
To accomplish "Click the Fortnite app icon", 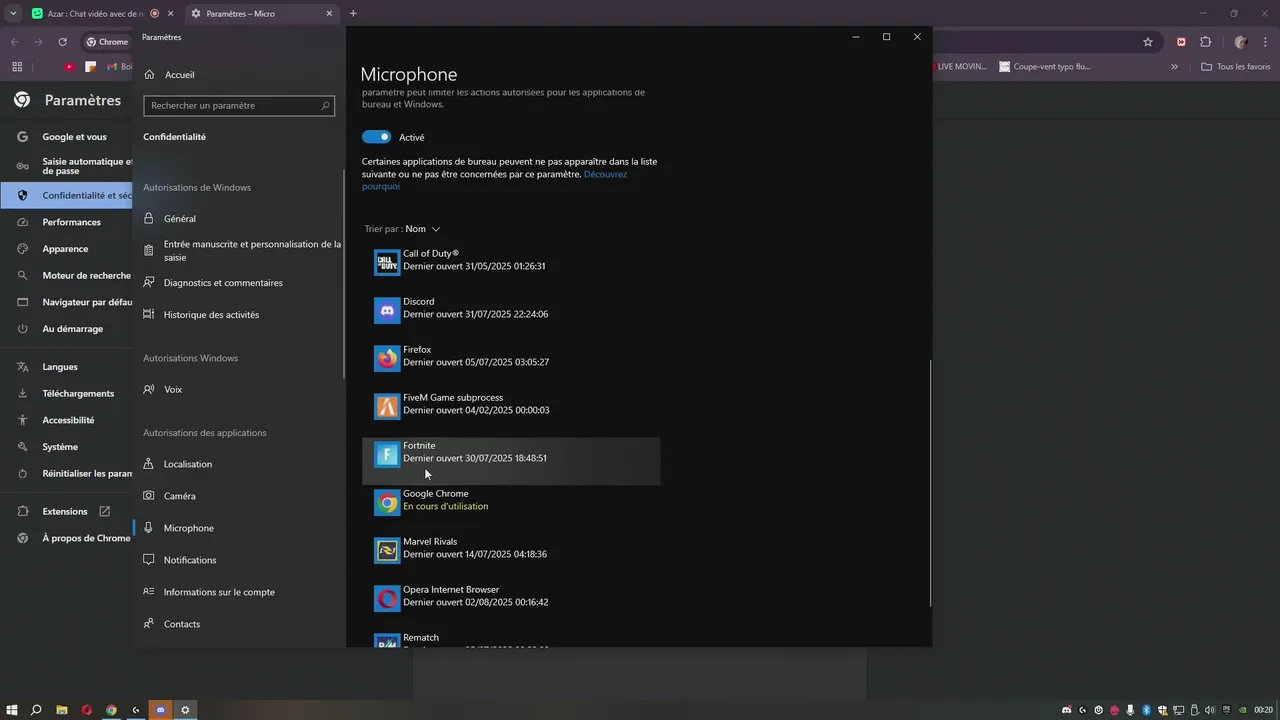I will point(387,454).
